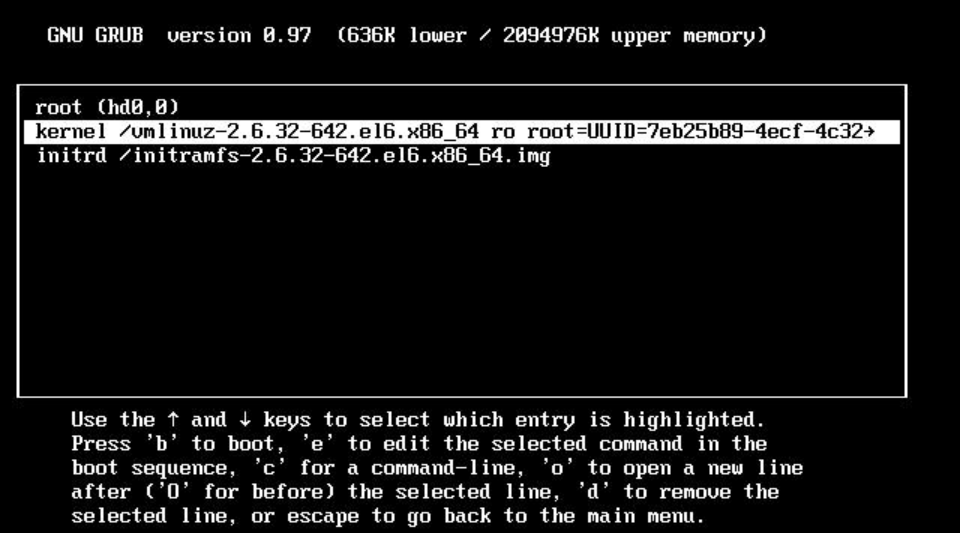Click the up arrow symbol in the instructions
The image size is (960, 533).
[x=173, y=420]
